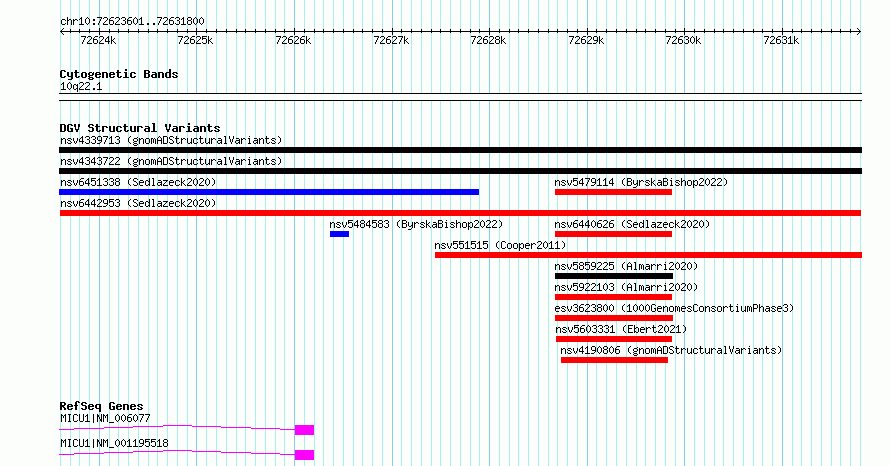This screenshot has width=890, height=466.
Task: Open the nsv6442953 (Sedlazeck2020) label
Action: tap(138, 203)
